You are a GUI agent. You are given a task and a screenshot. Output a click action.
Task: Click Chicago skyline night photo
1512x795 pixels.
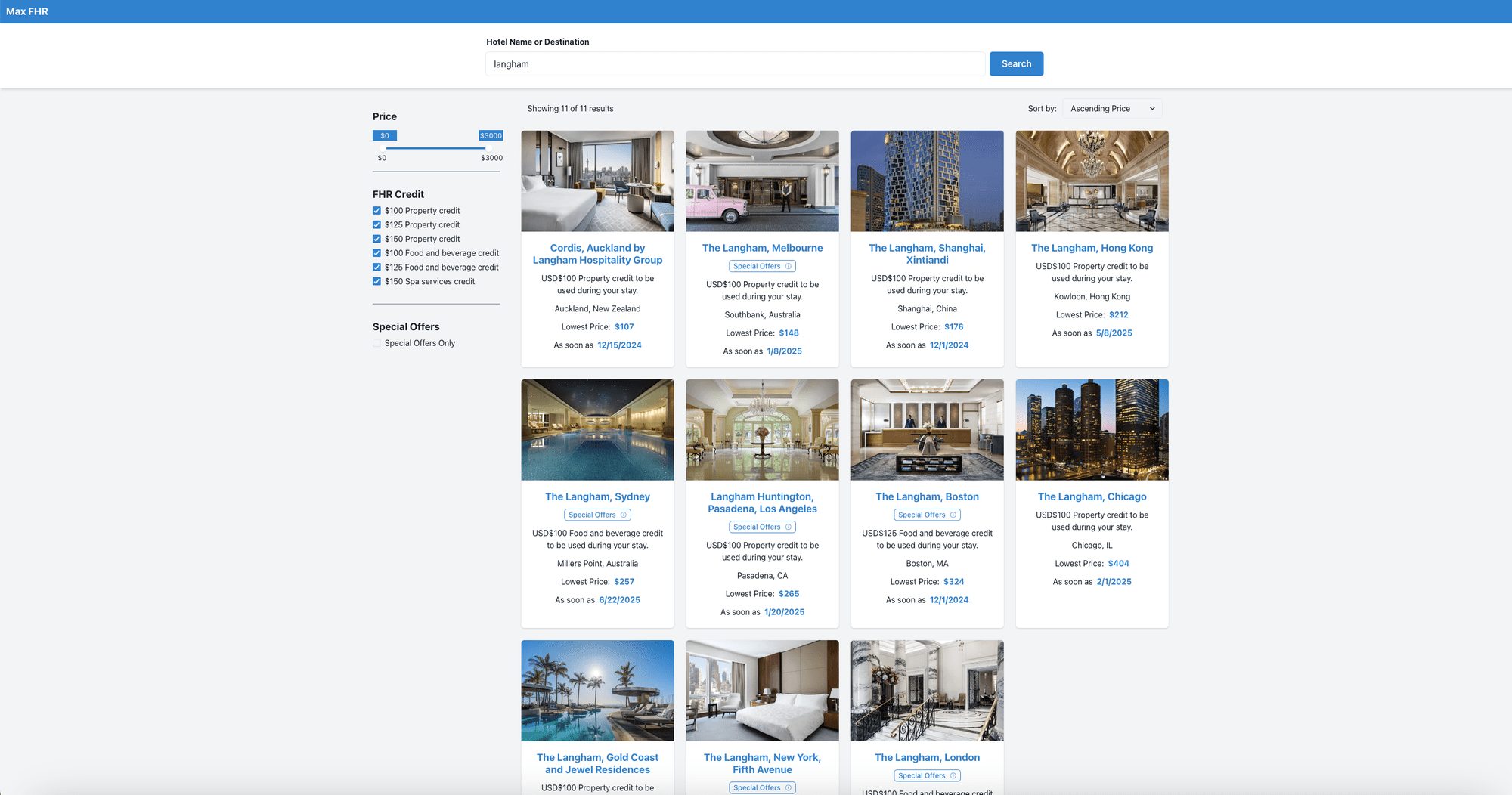1092,430
